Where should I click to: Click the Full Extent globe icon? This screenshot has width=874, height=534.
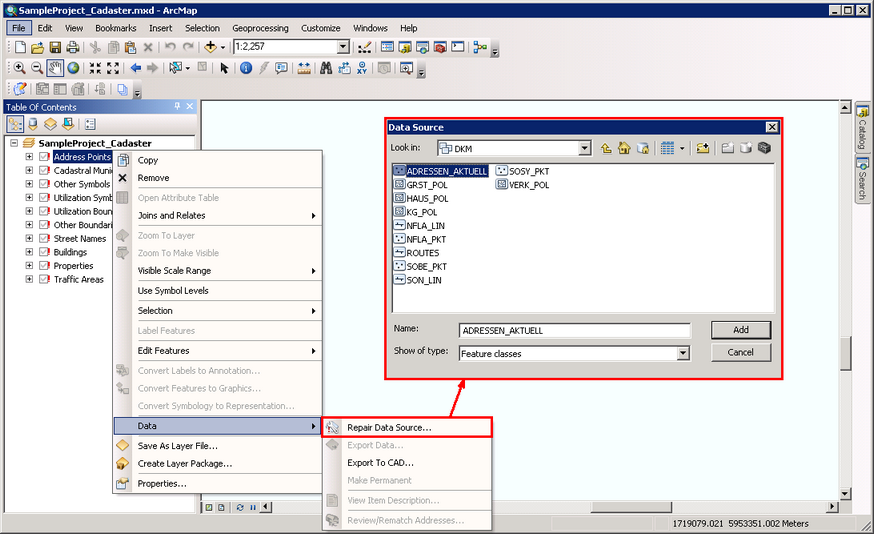pyautogui.click(x=73, y=68)
